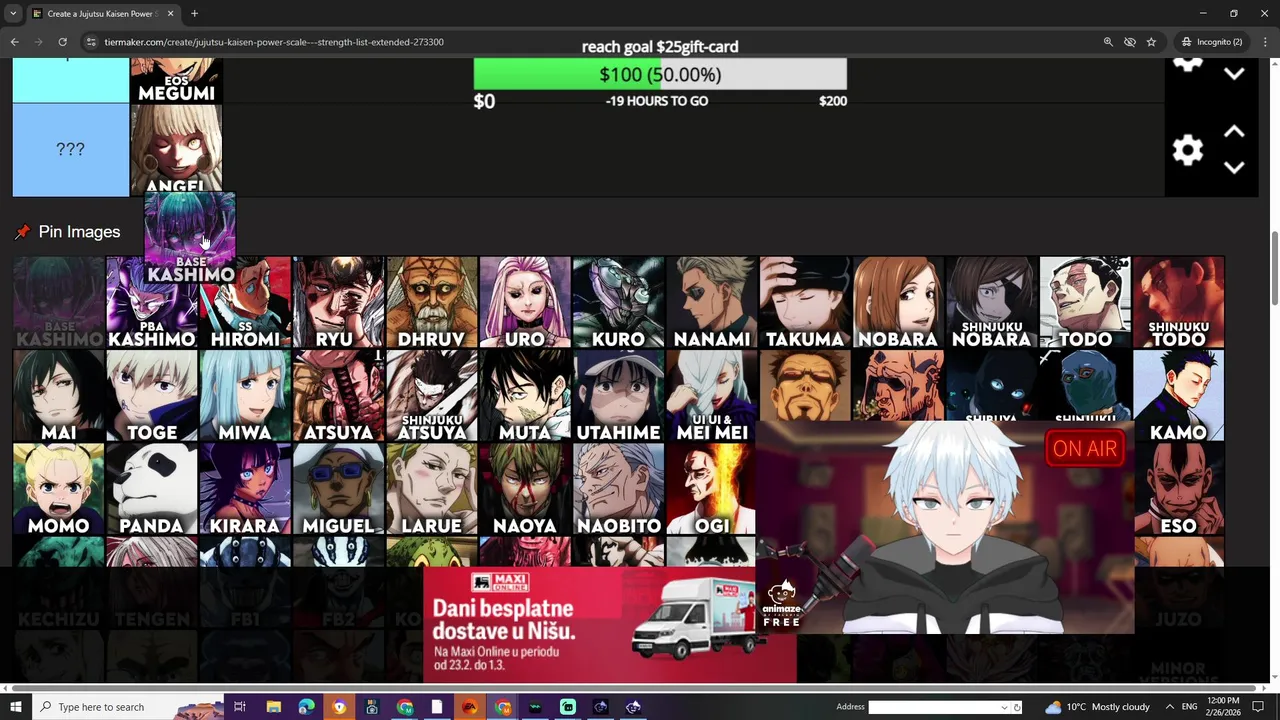Open the zoom magnifier in the address bar

click(1108, 42)
